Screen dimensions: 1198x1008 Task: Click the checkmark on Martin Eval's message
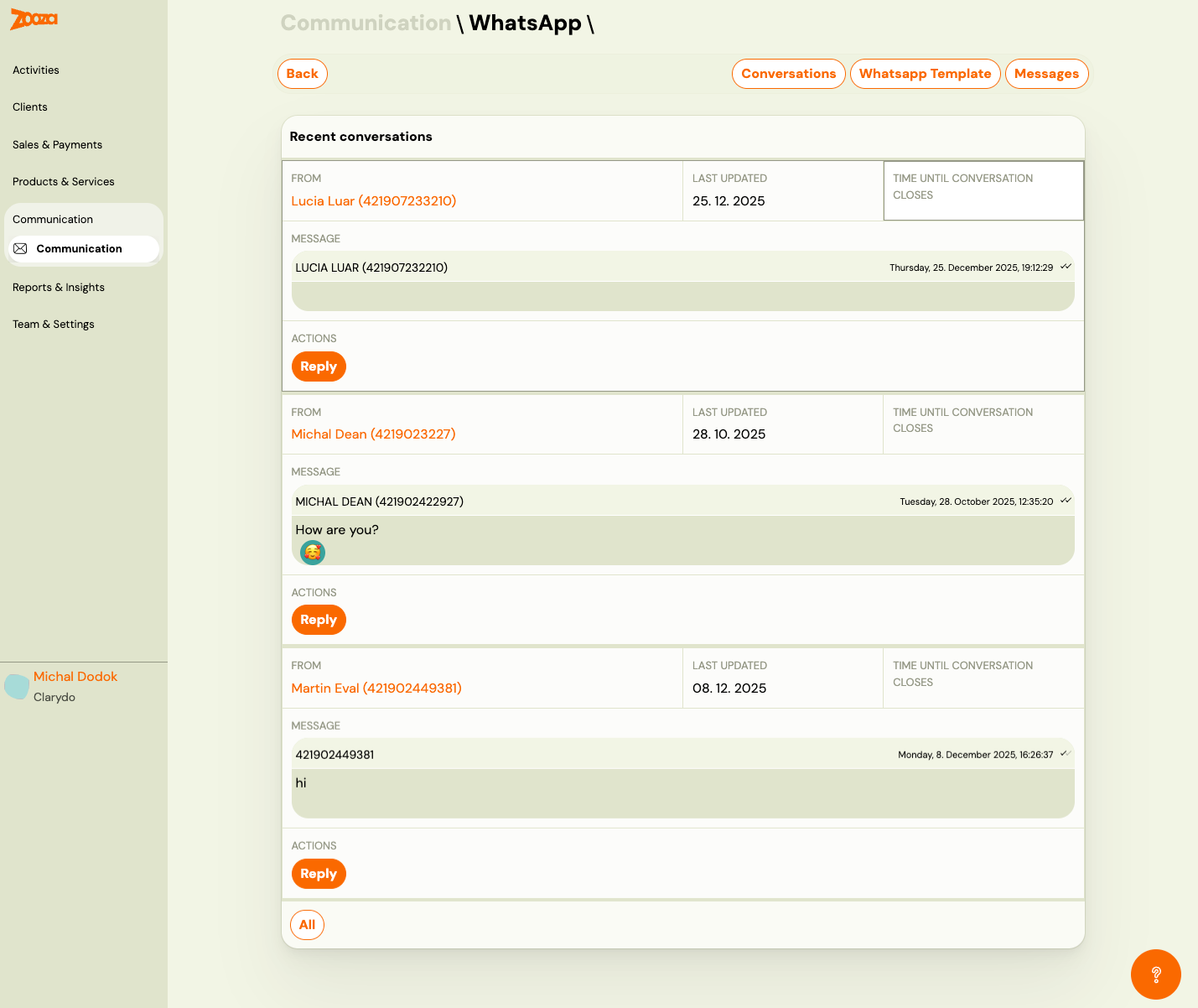coord(1066,754)
